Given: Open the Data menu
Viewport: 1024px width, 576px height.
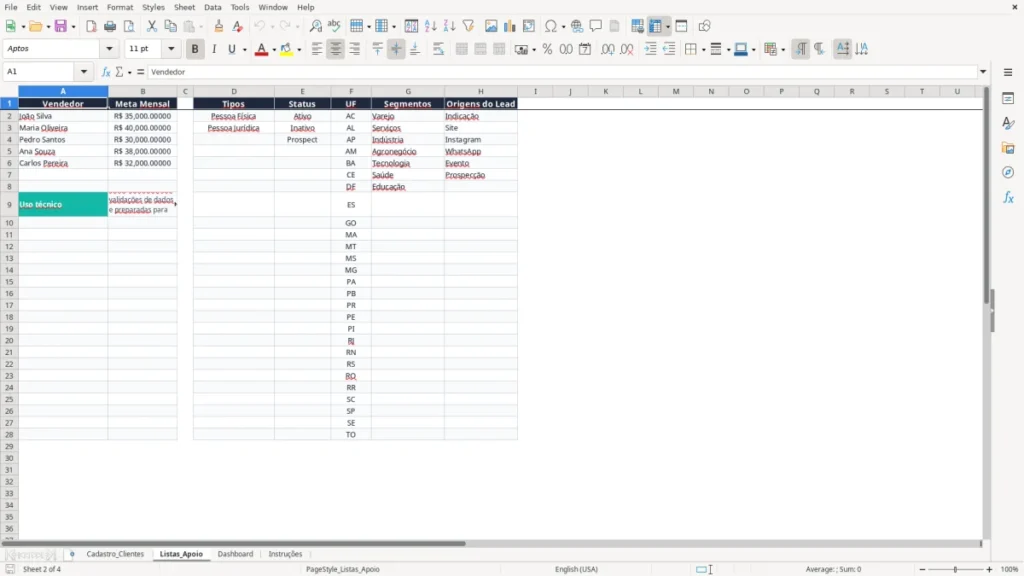Looking at the screenshot, I should pyautogui.click(x=213, y=7).
